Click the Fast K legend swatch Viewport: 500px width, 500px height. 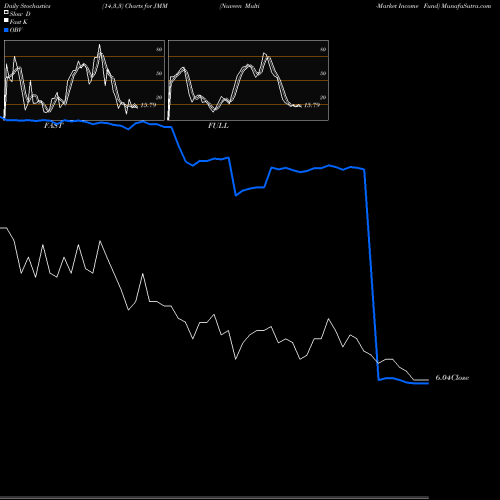pos(6,20)
